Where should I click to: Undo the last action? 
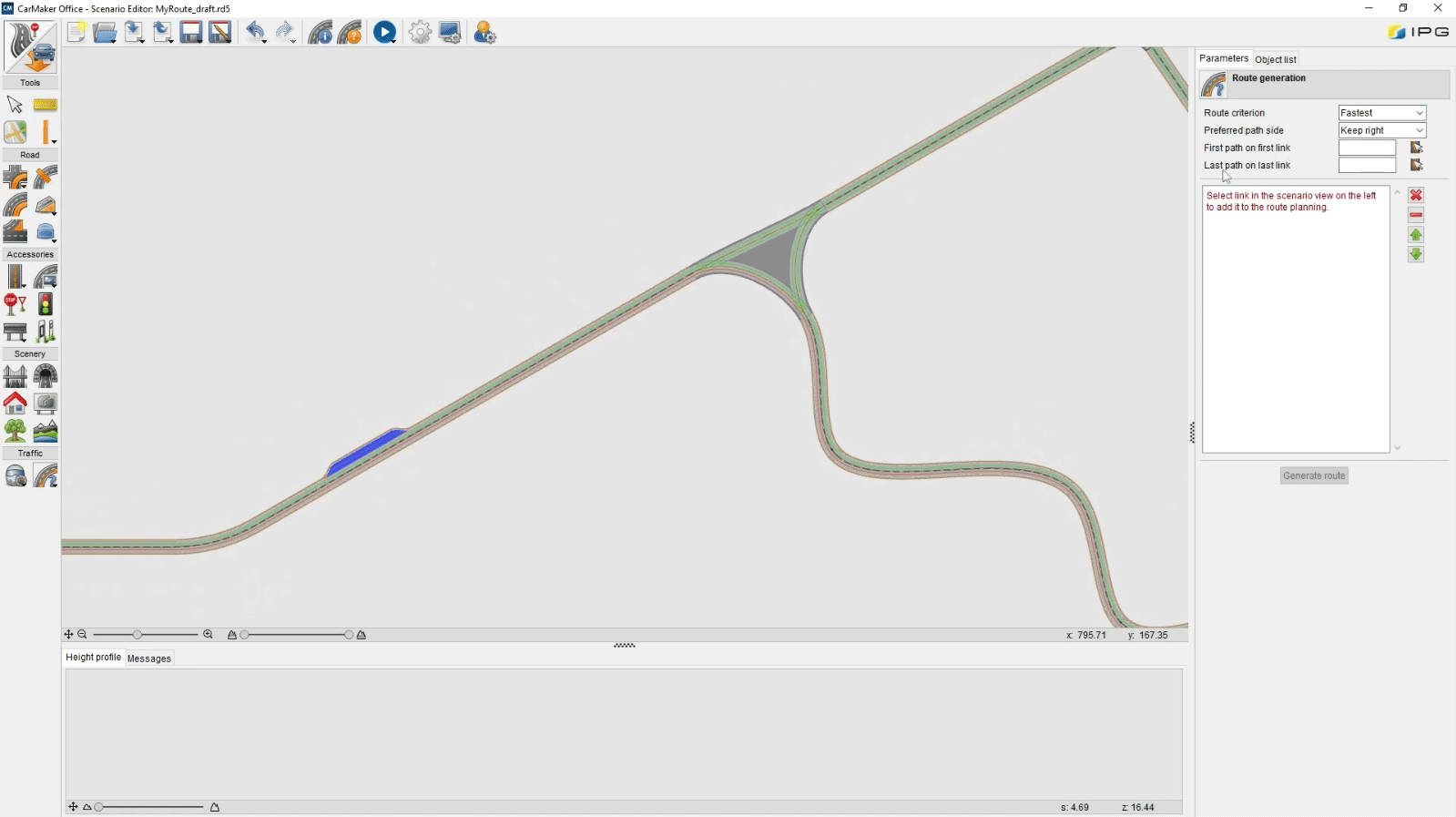coord(256,33)
